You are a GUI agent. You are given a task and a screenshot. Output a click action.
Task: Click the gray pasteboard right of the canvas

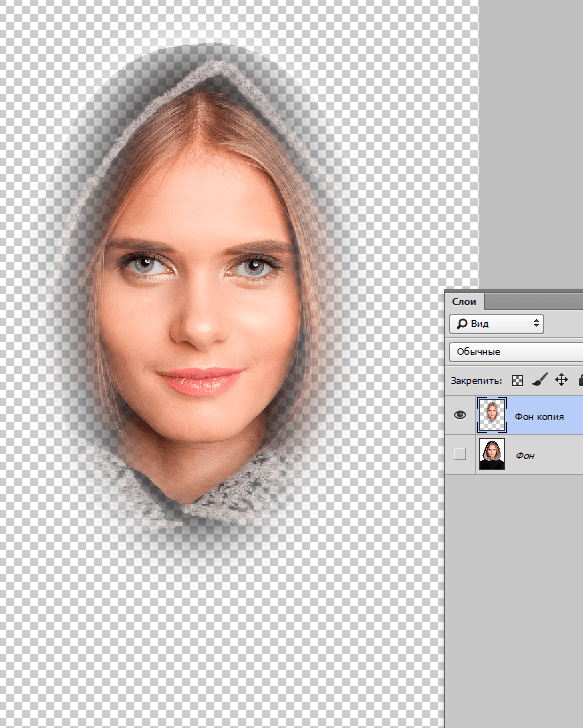[x=531, y=139]
